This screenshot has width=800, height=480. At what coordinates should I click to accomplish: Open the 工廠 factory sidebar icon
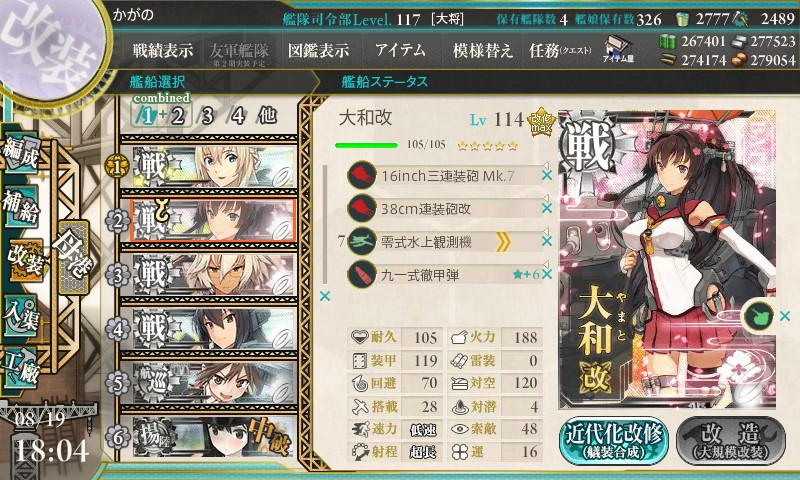click(x=21, y=367)
